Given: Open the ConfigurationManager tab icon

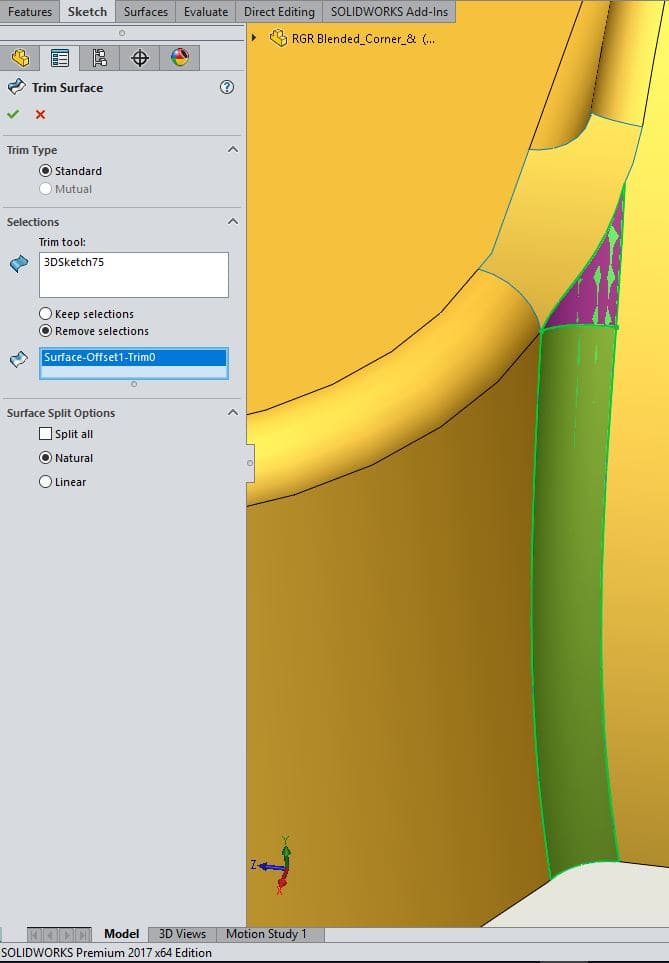Looking at the screenshot, I should point(100,58).
